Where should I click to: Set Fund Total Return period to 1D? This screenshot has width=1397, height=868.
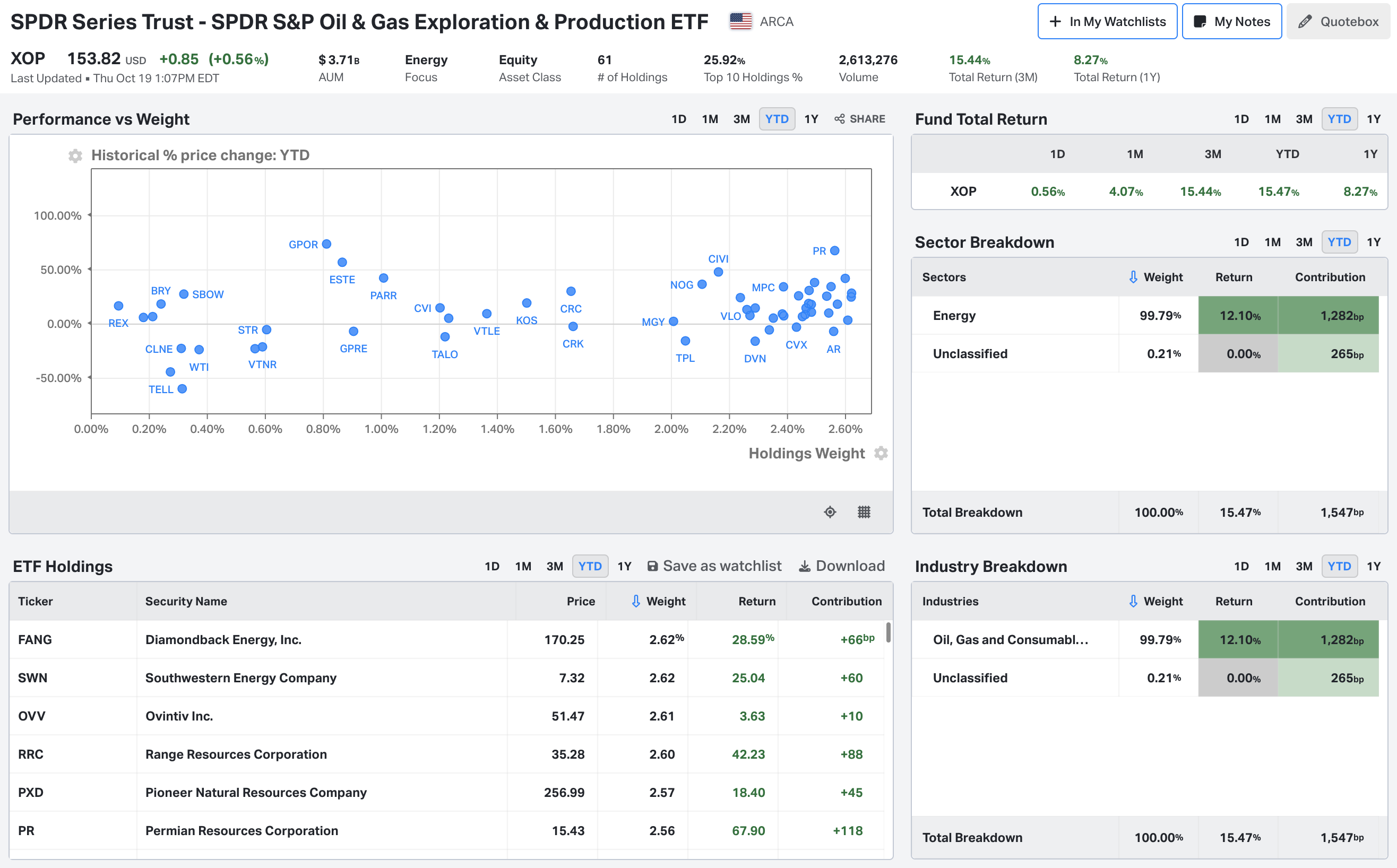1241,119
